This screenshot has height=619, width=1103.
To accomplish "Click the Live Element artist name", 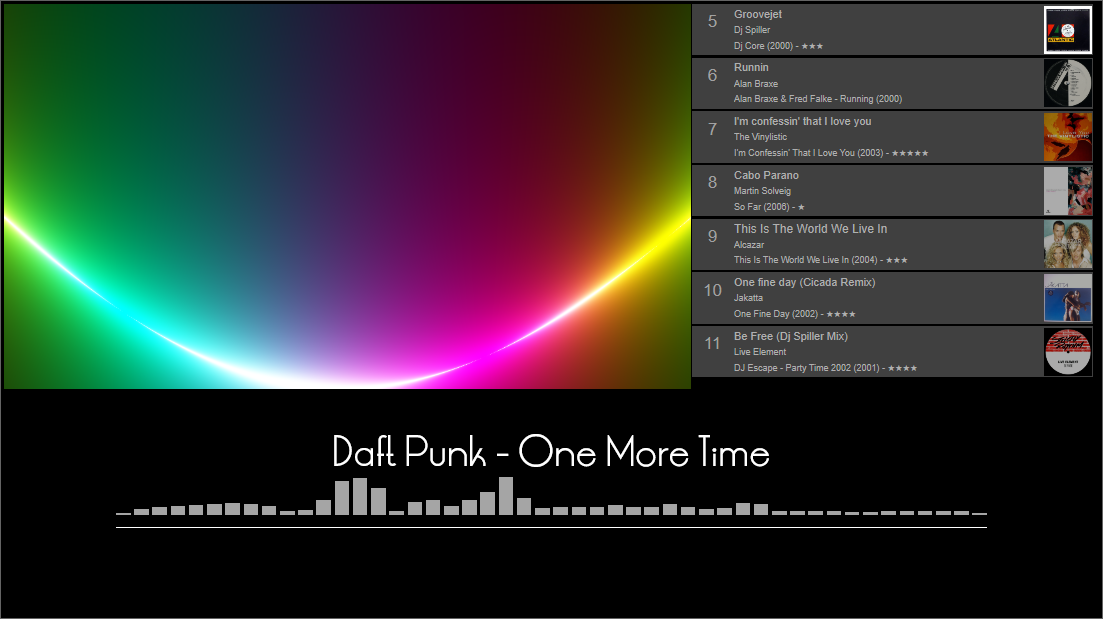I will click(760, 352).
